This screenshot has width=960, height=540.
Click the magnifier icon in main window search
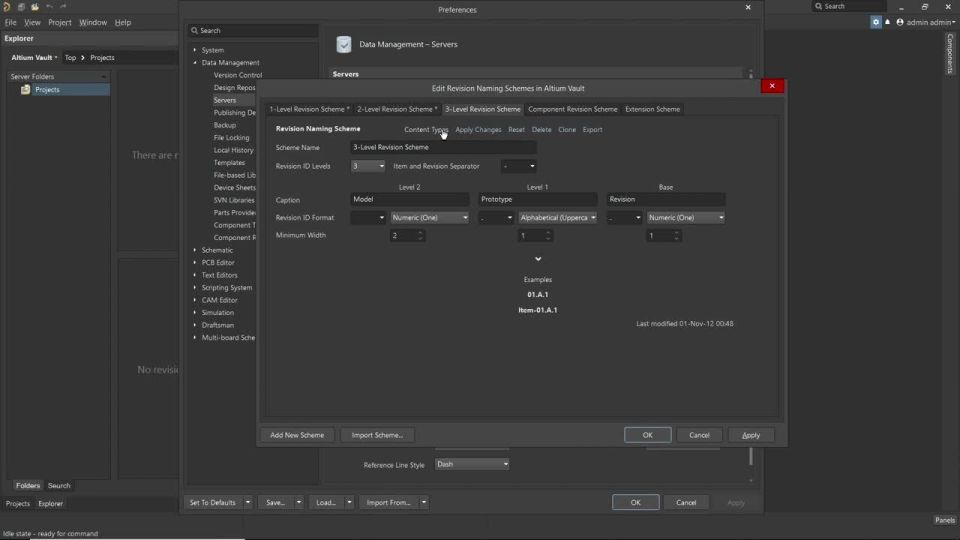(818, 6)
